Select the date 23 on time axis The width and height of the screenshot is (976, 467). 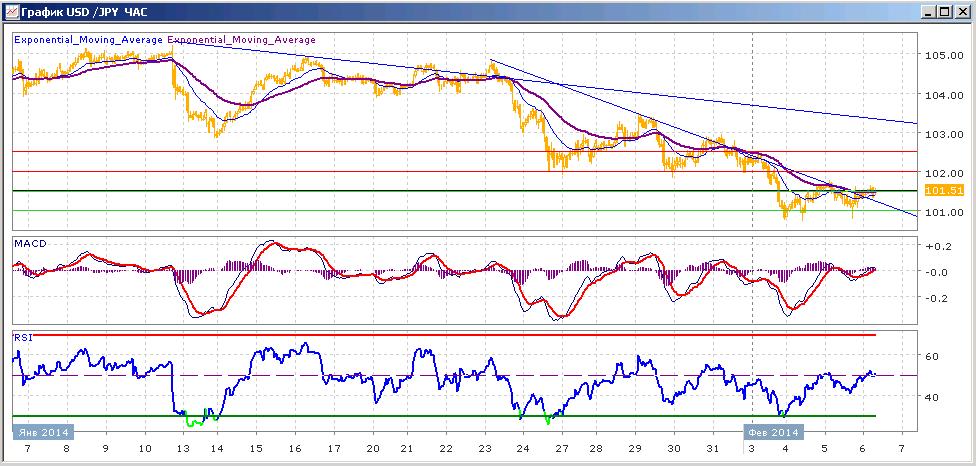coord(484,448)
